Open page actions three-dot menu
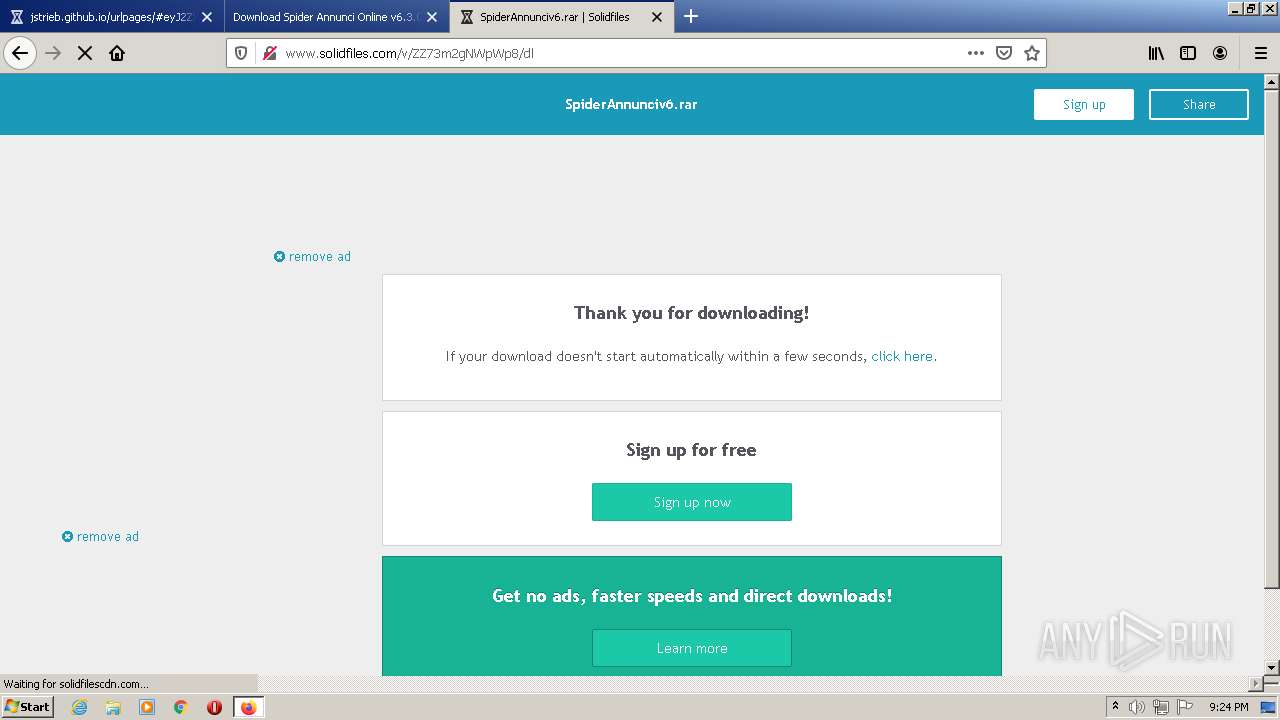 click(x=976, y=53)
